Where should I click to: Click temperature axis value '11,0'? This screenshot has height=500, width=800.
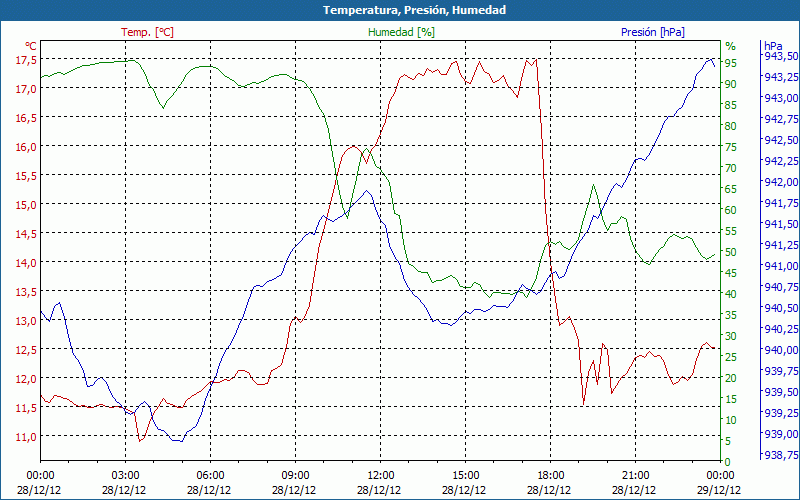27,436
